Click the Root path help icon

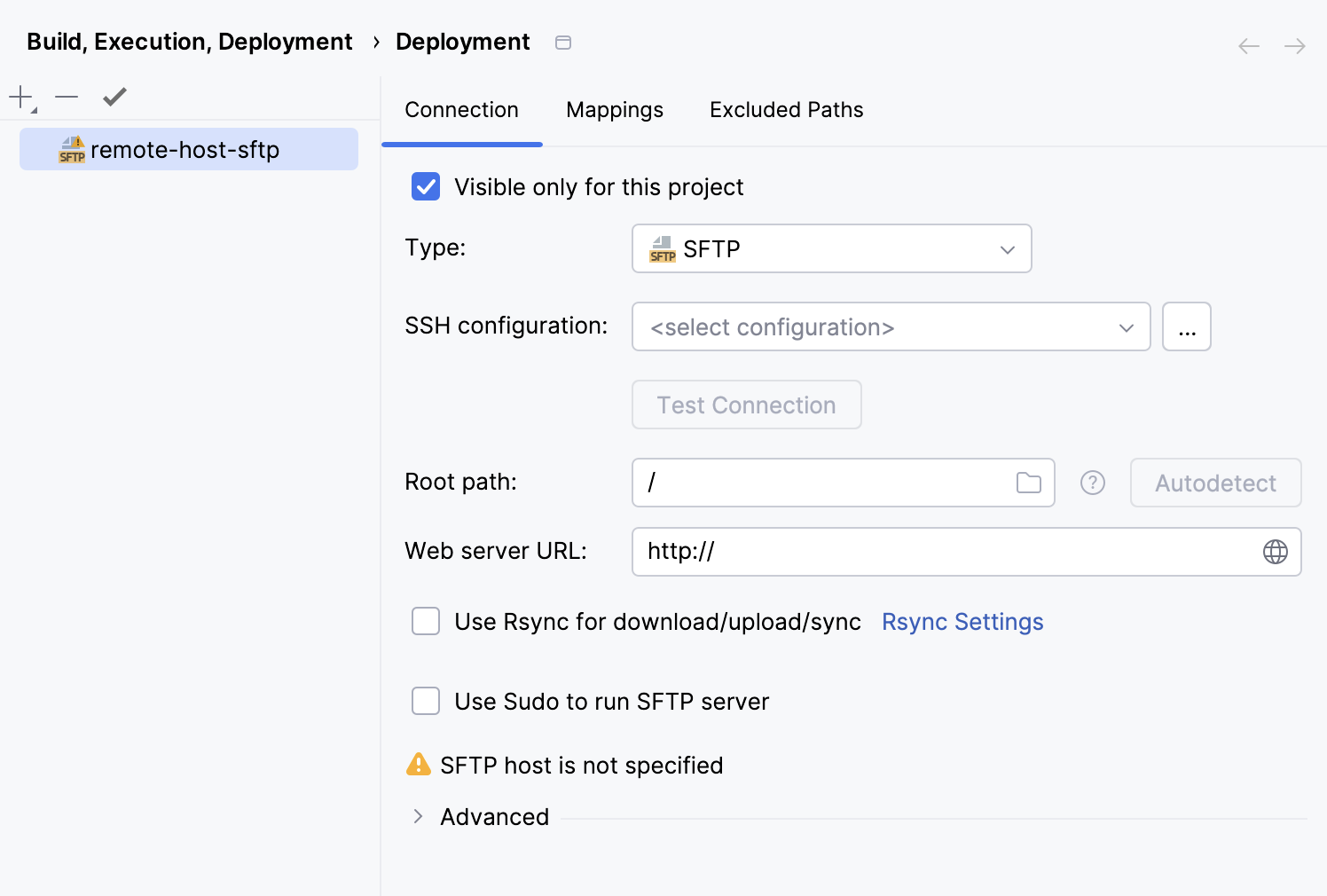click(1092, 483)
